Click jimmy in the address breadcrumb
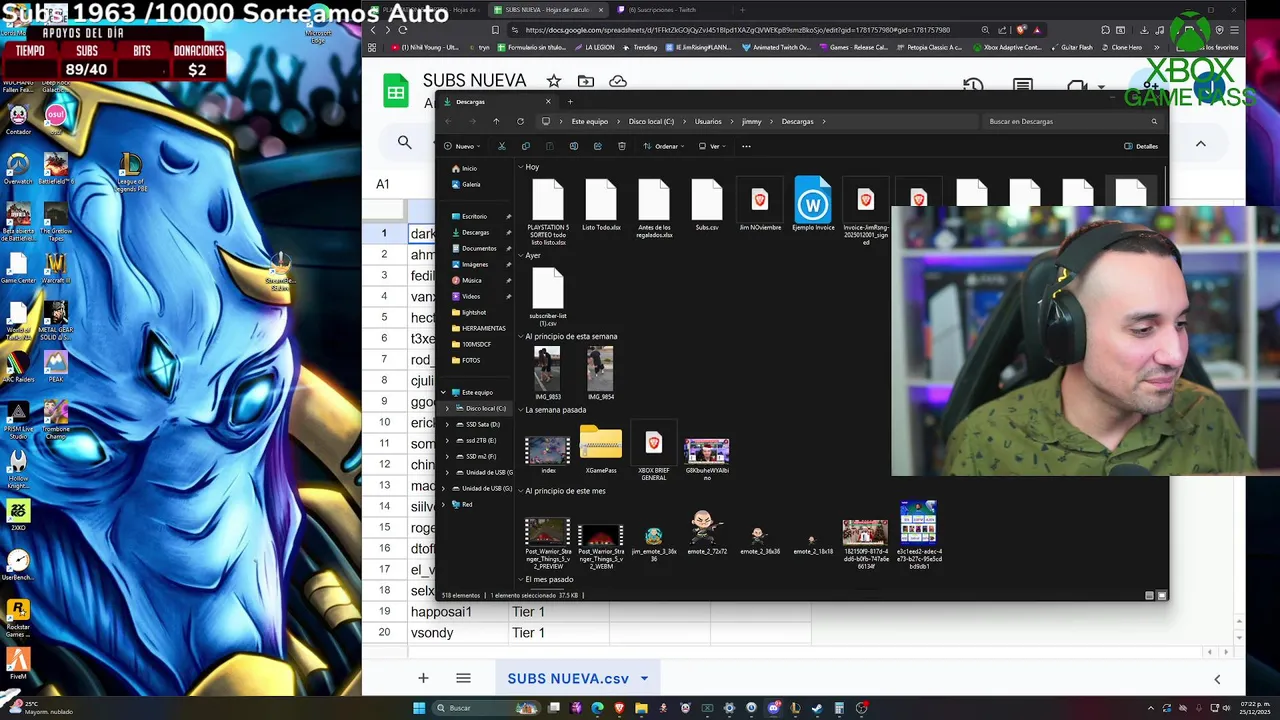The width and height of the screenshot is (1280, 720). [x=752, y=121]
